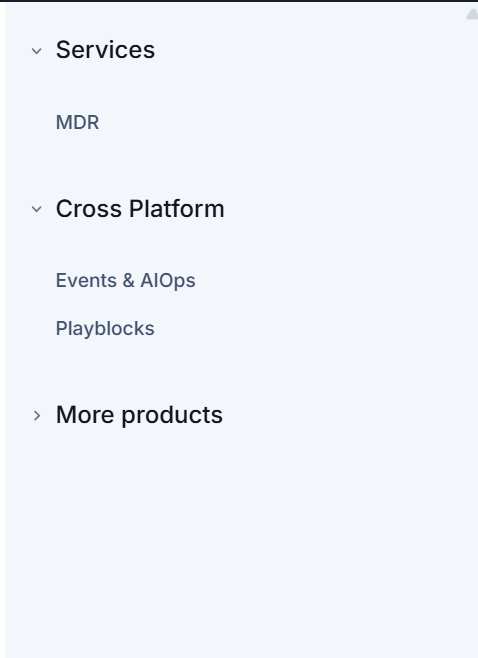Choose Playblocks under Cross Platform
The width and height of the screenshot is (478, 658).
[105, 328]
